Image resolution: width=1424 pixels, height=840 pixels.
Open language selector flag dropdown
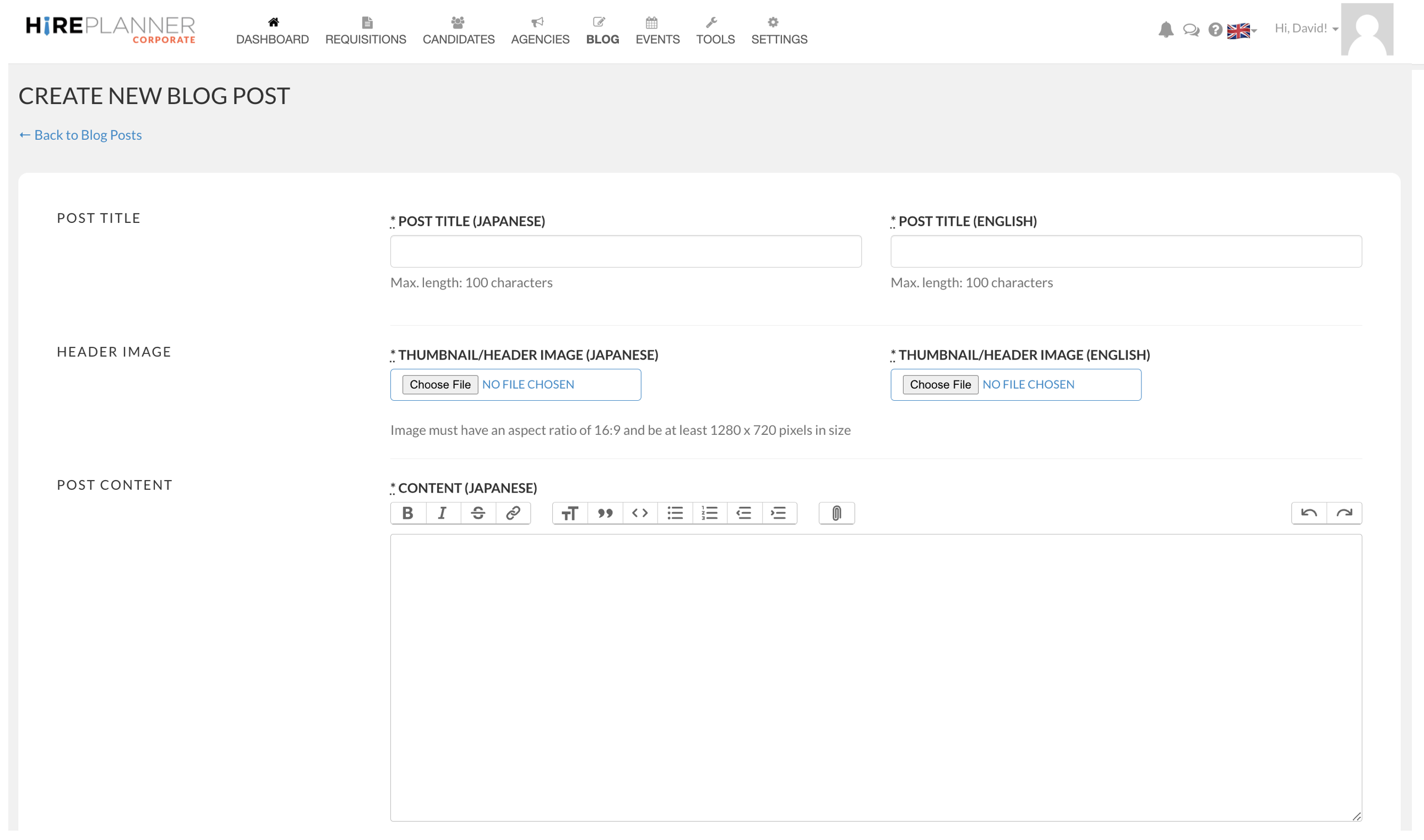tap(1241, 31)
